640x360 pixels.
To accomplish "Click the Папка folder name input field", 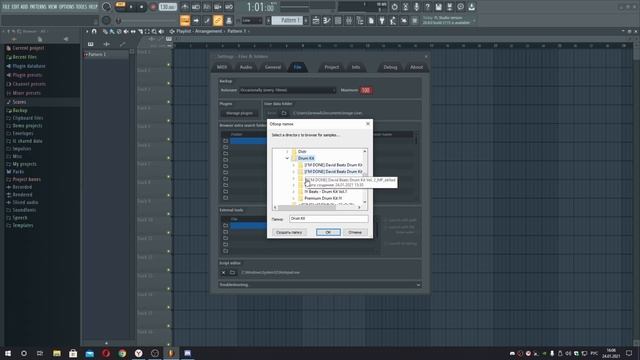I will coord(329,219).
